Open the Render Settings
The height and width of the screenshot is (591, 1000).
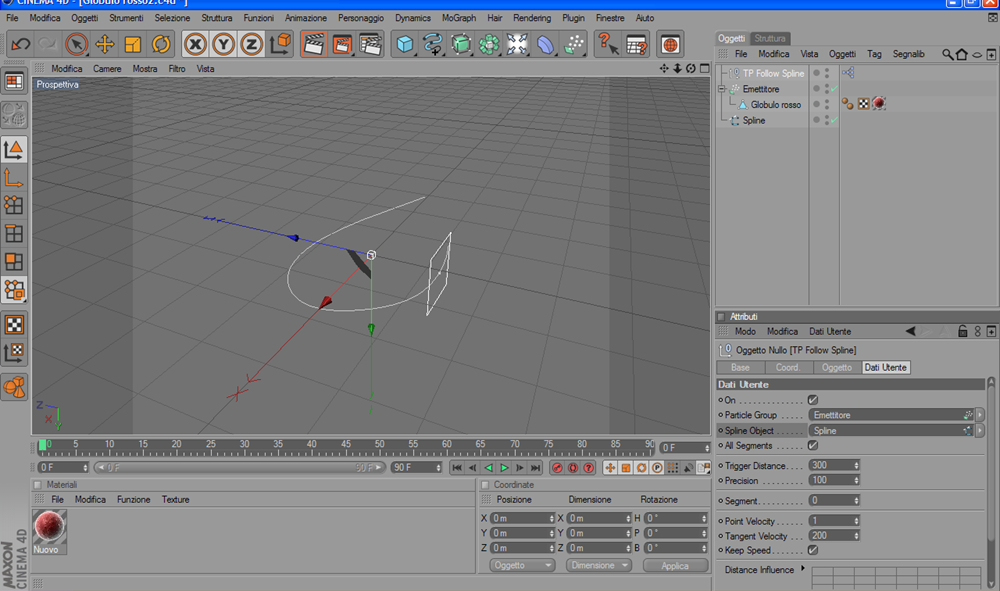click(371, 44)
